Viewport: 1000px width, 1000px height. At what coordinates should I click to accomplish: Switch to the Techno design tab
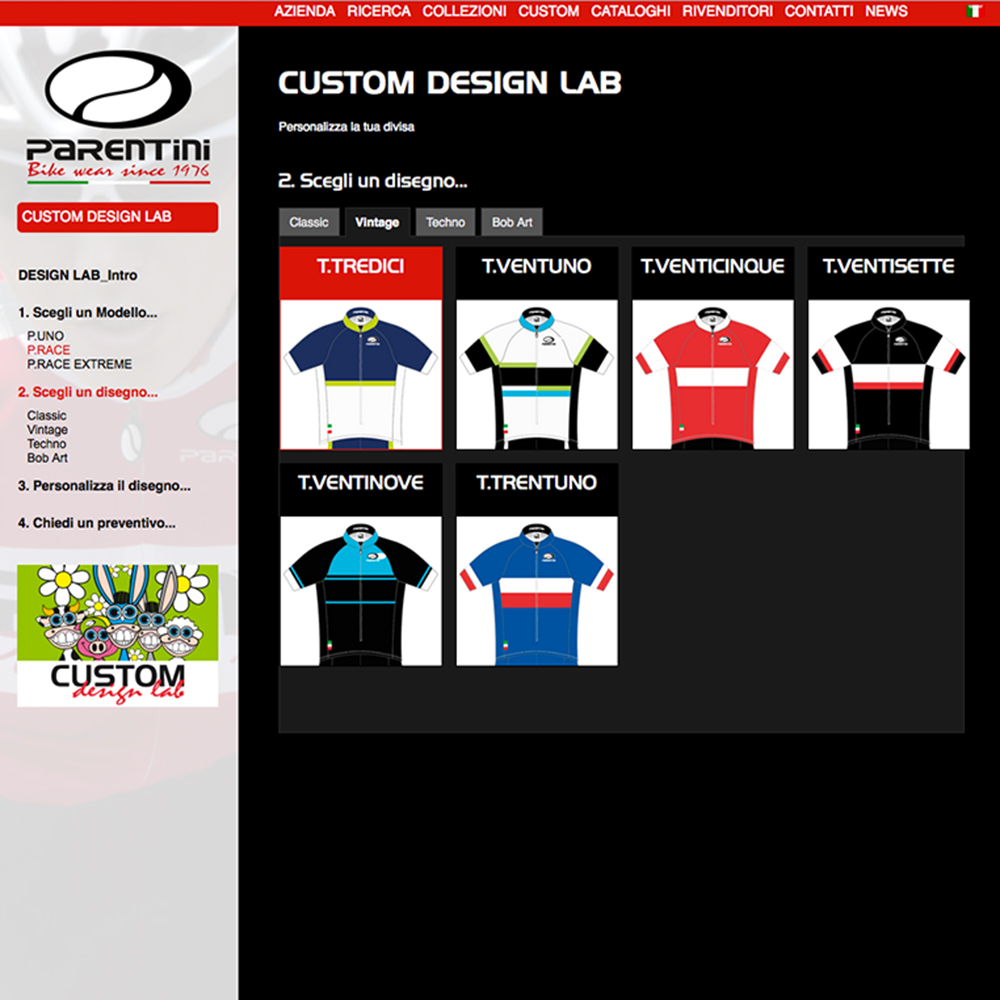pyautogui.click(x=445, y=222)
